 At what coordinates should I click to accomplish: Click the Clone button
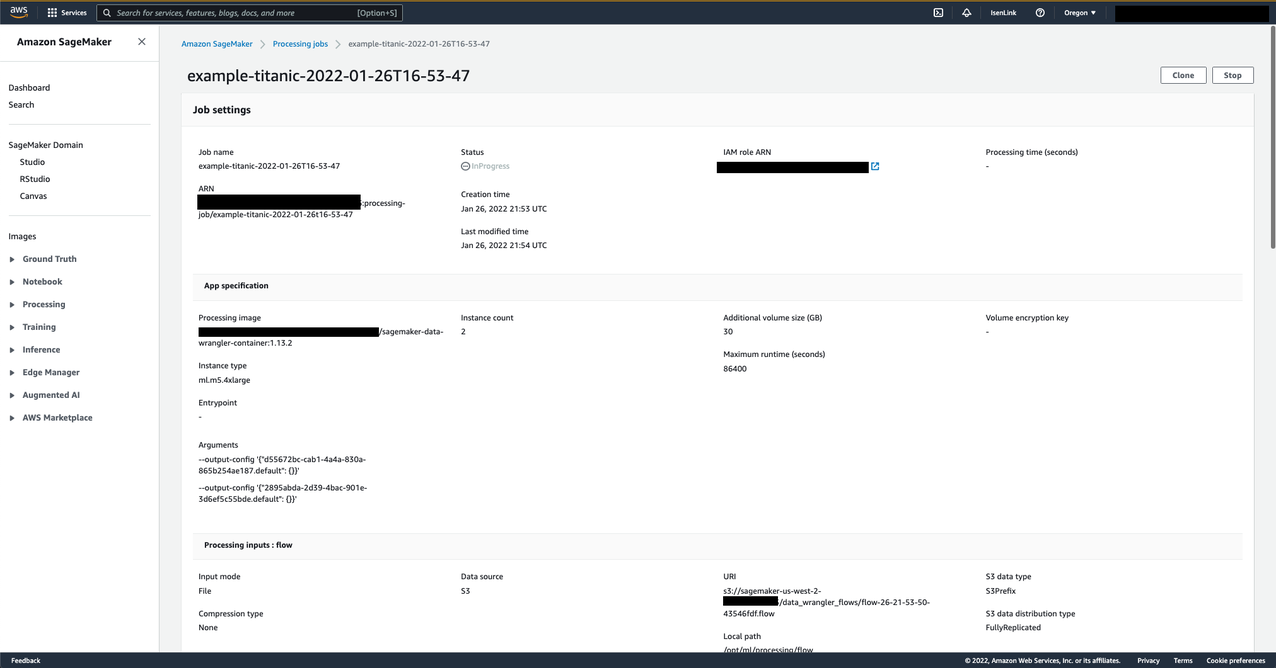(x=1183, y=75)
